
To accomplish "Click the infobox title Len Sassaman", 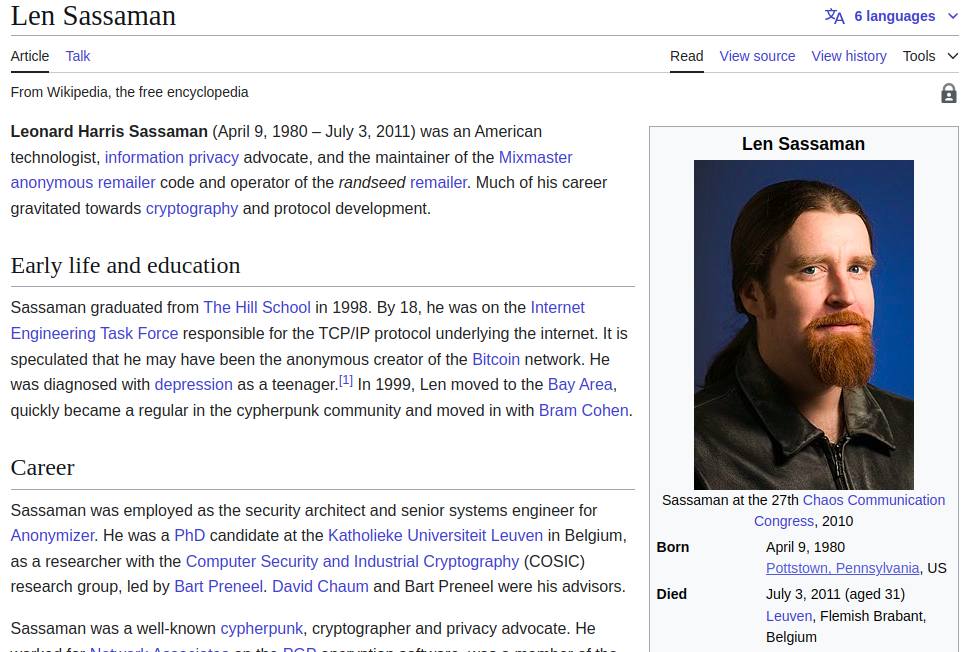I will 803,144.
